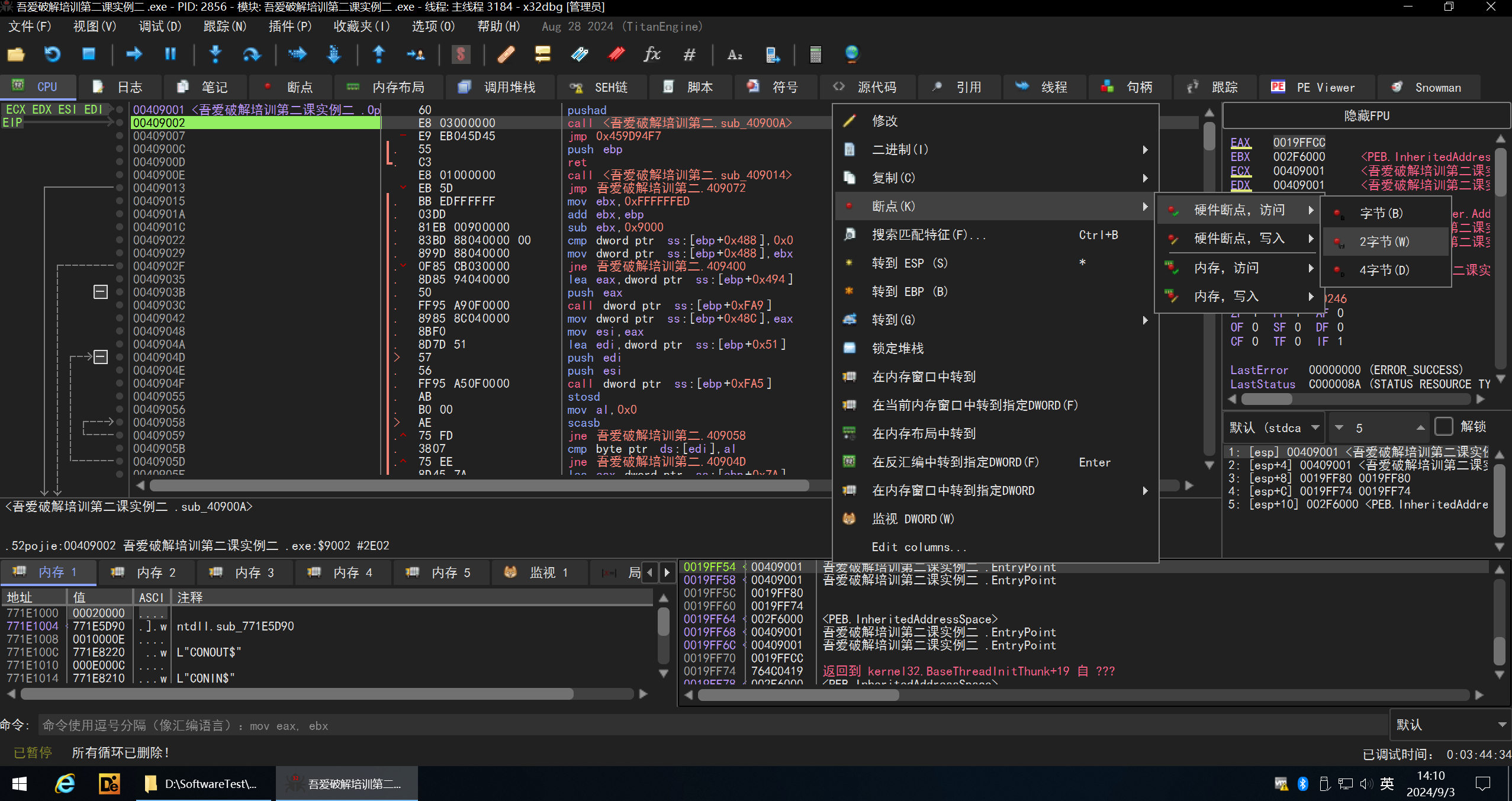Click the Bluetooth tray icon

pyautogui.click(x=1303, y=784)
